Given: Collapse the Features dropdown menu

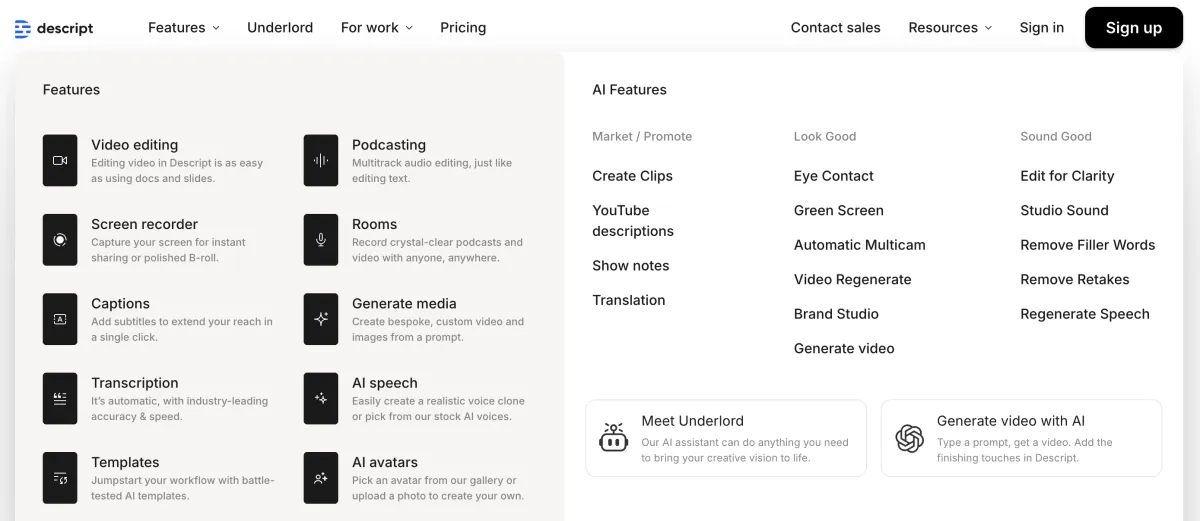Looking at the screenshot, I should coord(184,28).
